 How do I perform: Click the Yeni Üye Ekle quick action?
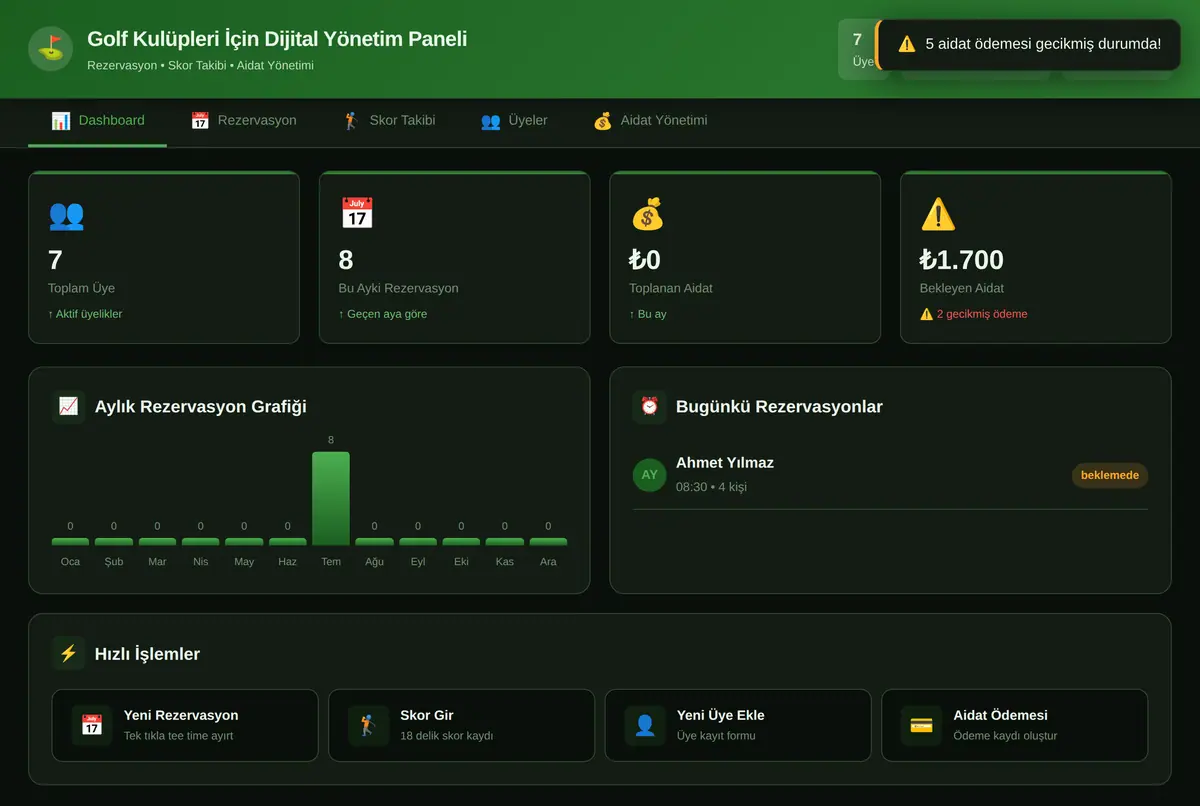(738, 725)
